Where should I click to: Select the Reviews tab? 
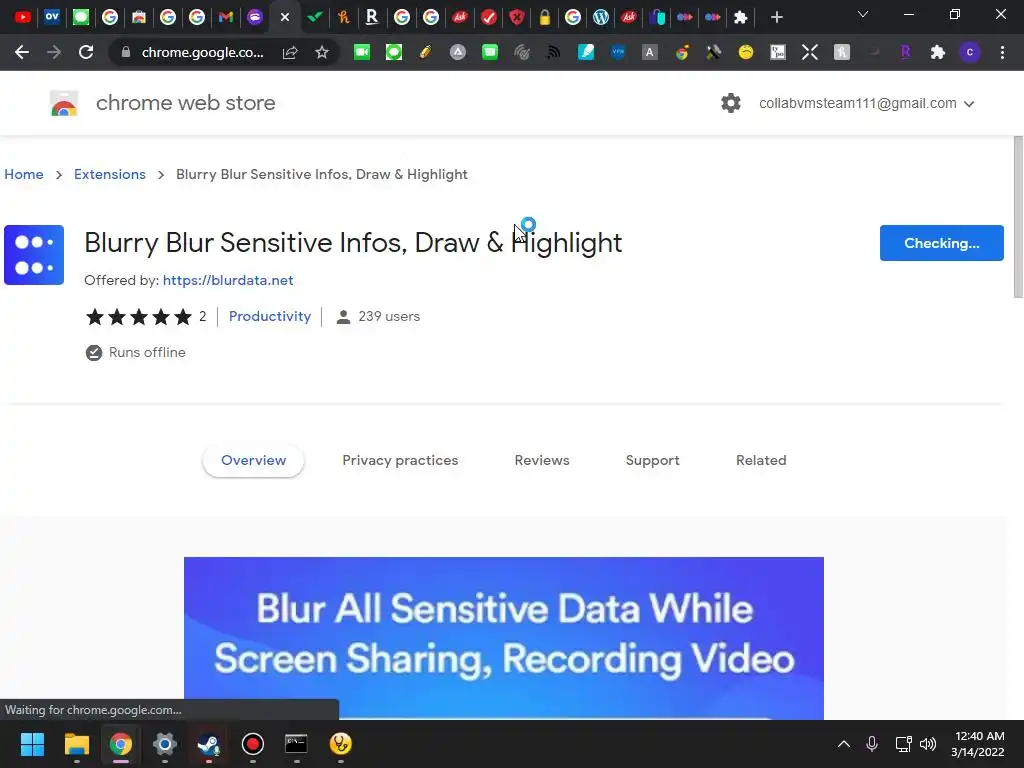(x=542, y=460)
